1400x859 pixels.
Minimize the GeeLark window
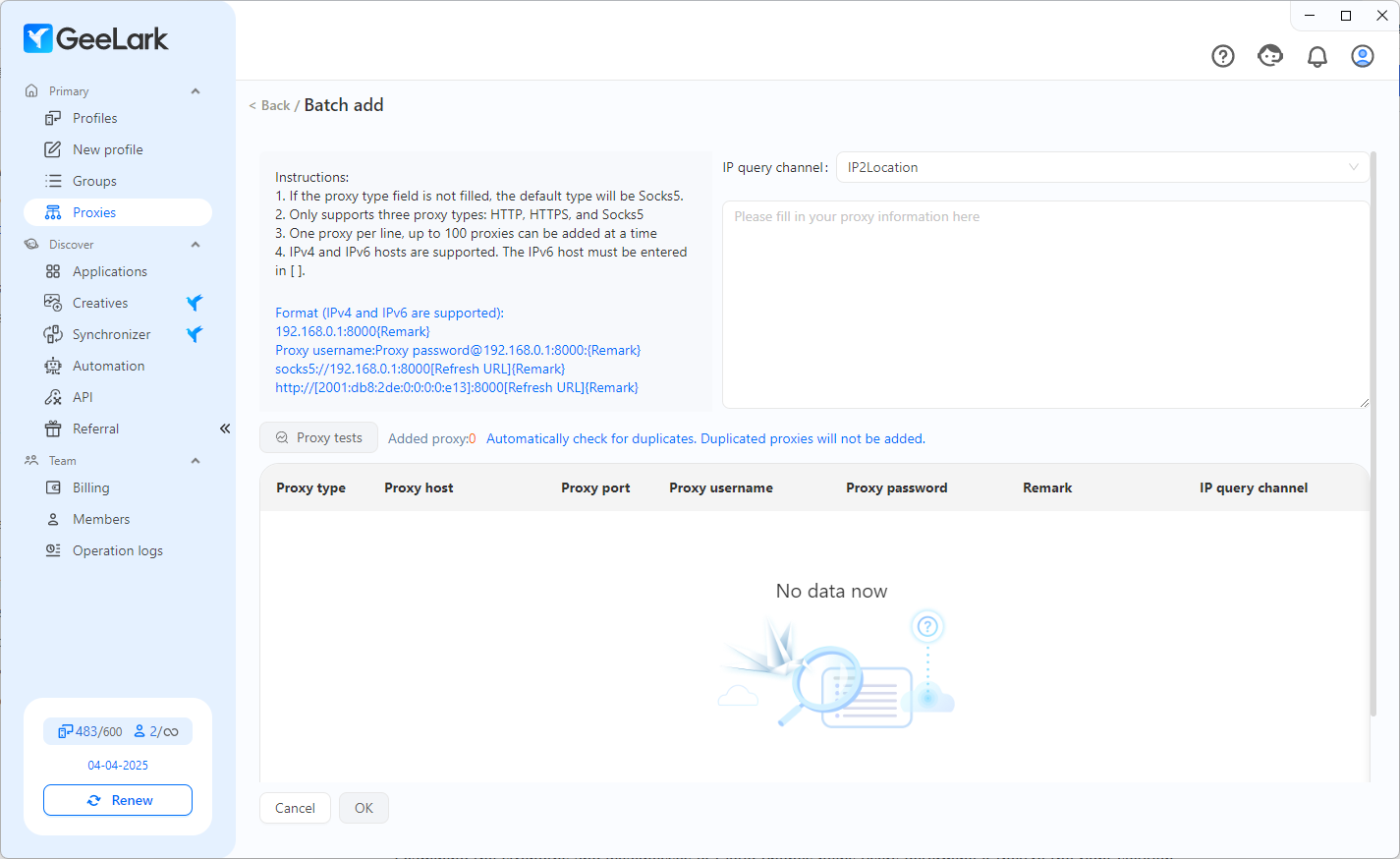coord(1310,15)
